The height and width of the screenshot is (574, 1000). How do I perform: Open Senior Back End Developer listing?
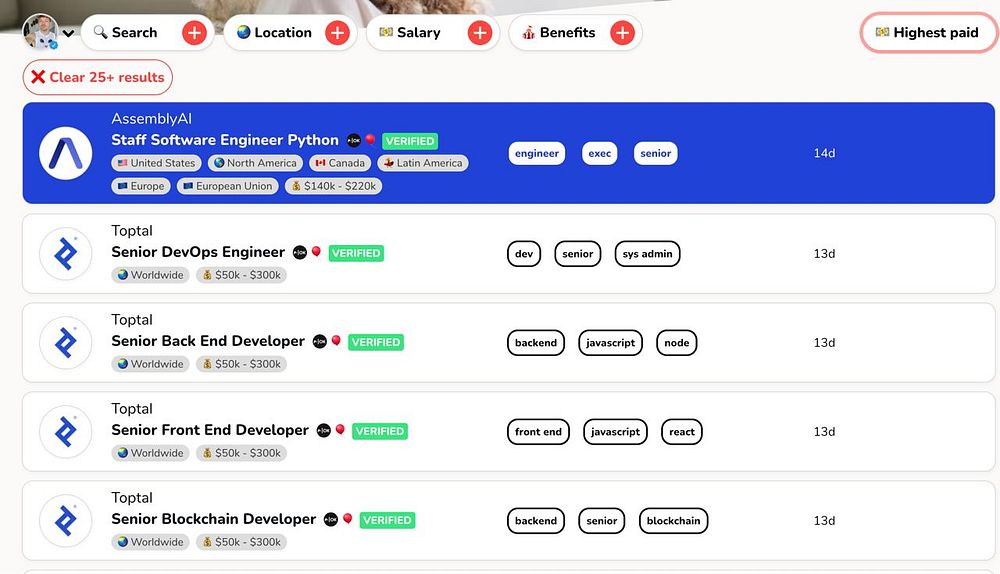208,341
